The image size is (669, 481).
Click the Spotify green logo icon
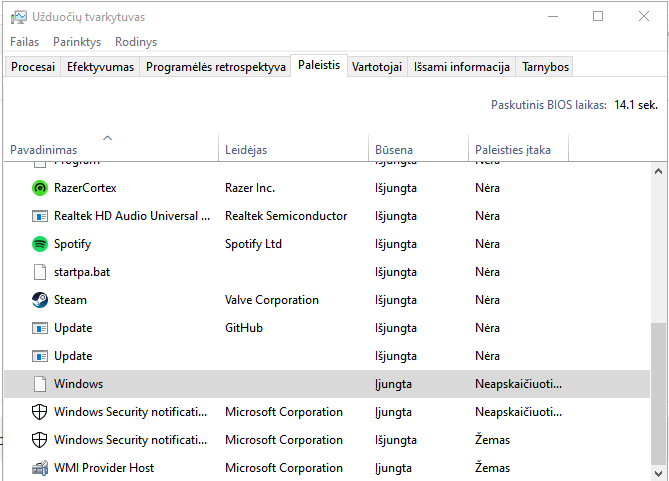point(40,244)
